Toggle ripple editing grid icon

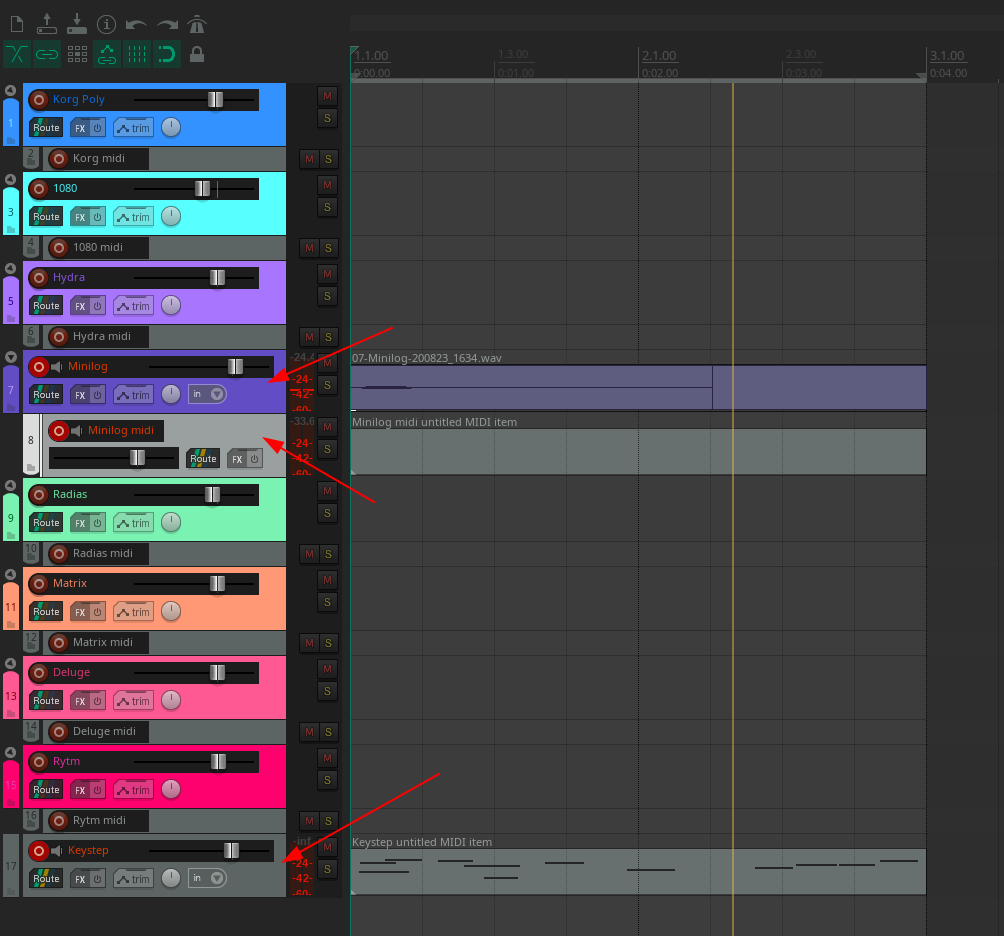pyautogui.click(x=77, y=54)
